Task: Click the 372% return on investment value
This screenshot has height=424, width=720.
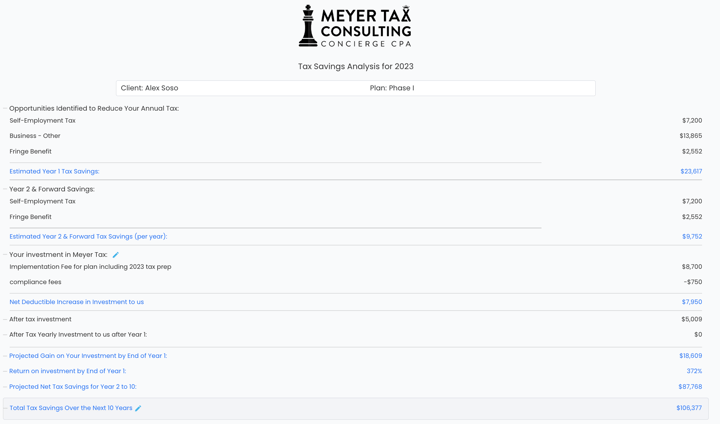Action: coord(694,371)
